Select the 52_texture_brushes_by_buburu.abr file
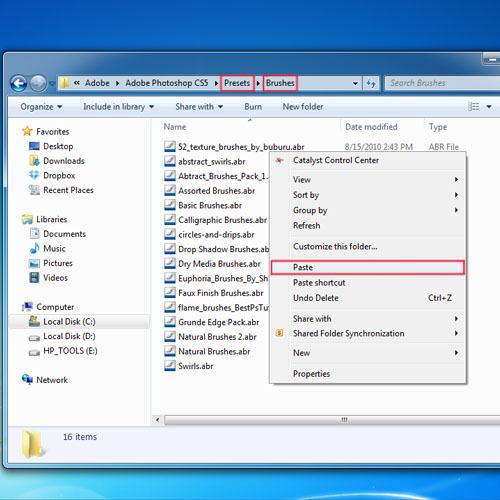Screen dimensions: 500x500 234,147
